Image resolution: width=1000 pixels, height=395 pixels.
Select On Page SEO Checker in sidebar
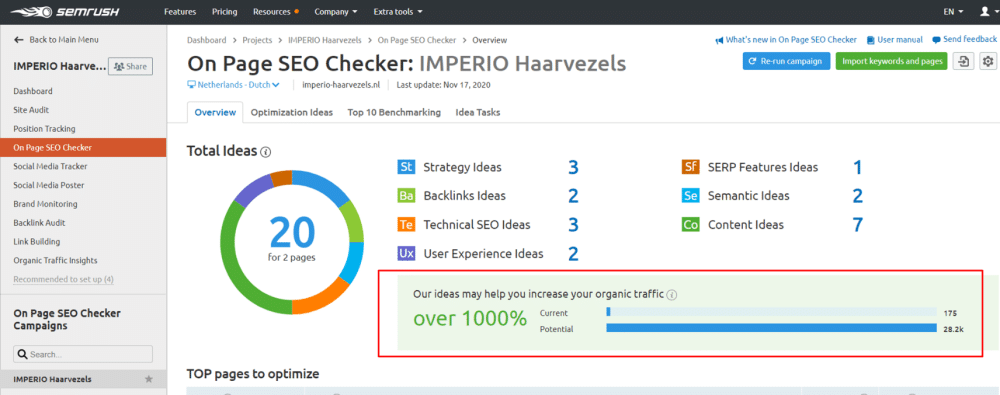click(x=83, y=147)
